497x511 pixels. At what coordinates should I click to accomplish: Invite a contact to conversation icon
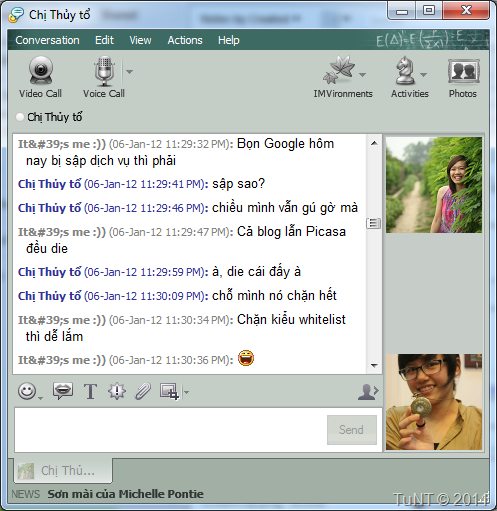coord(368,392)
